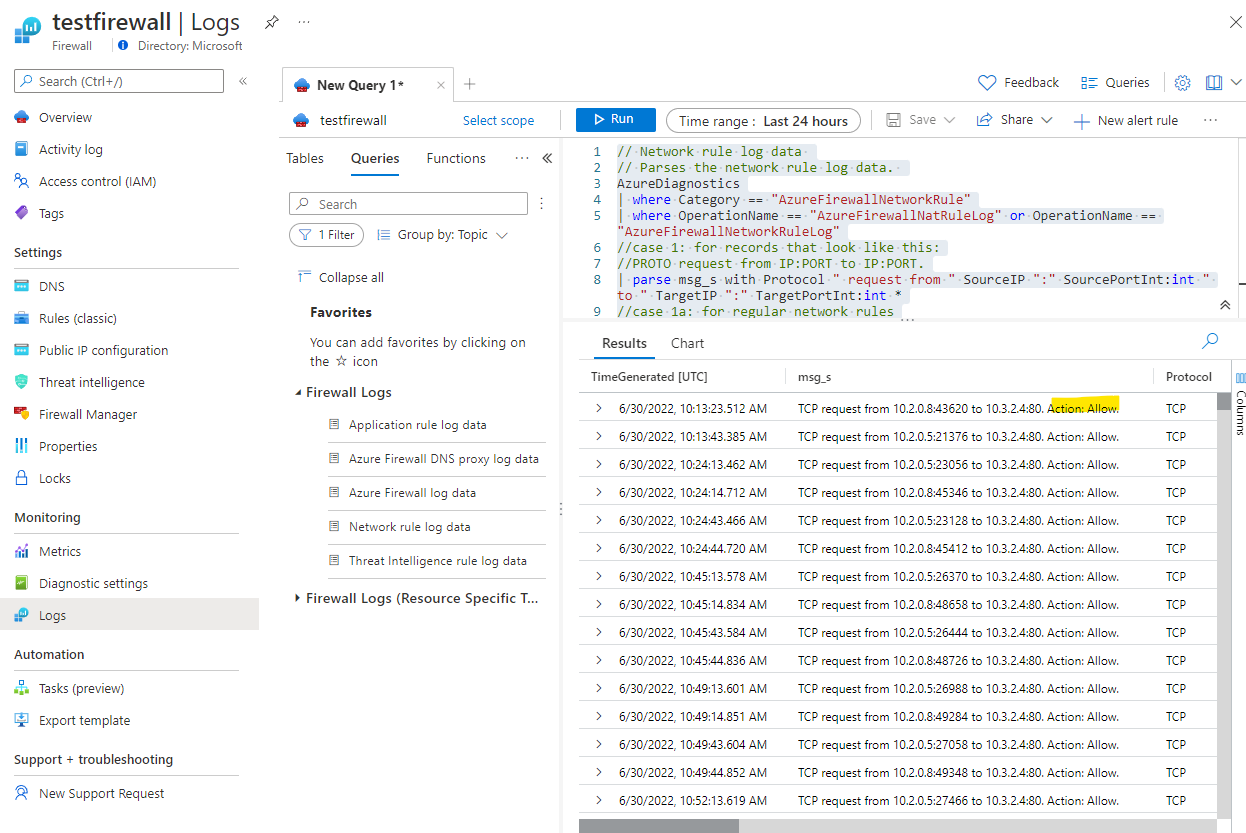The height and width of the screenshot is (833, 1246).
Task: Switch to the Functions tab
Action: [x=456, y=158]
